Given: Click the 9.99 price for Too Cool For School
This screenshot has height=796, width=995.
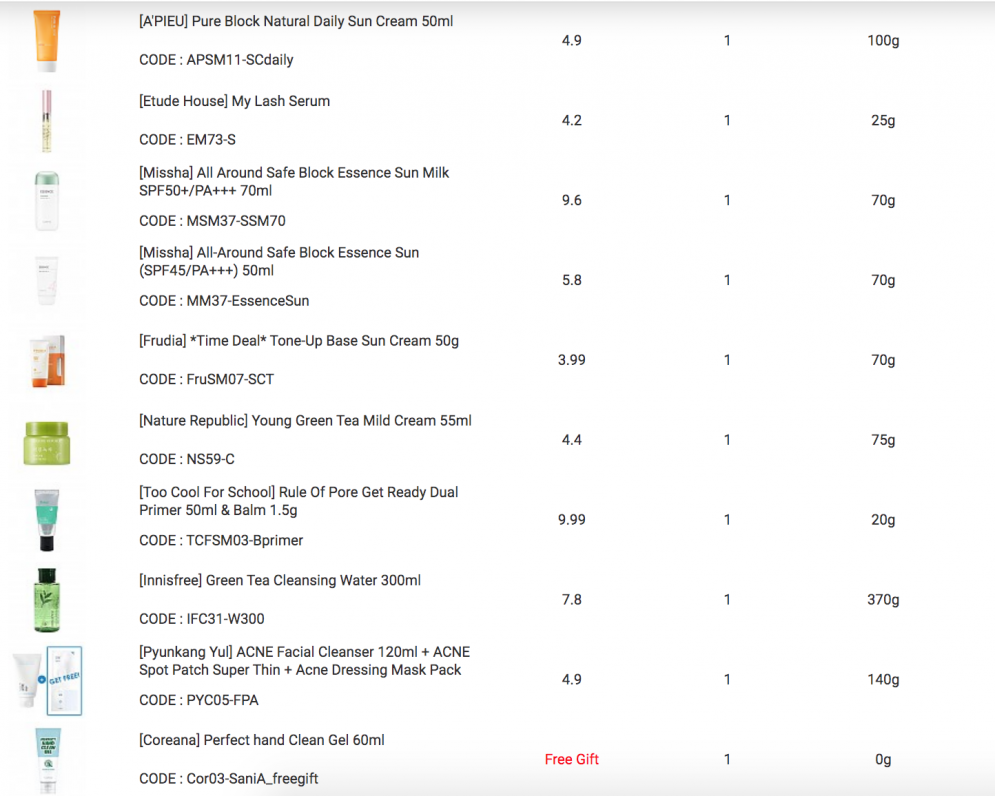Looking at the screenshot, I should (572, 520).
